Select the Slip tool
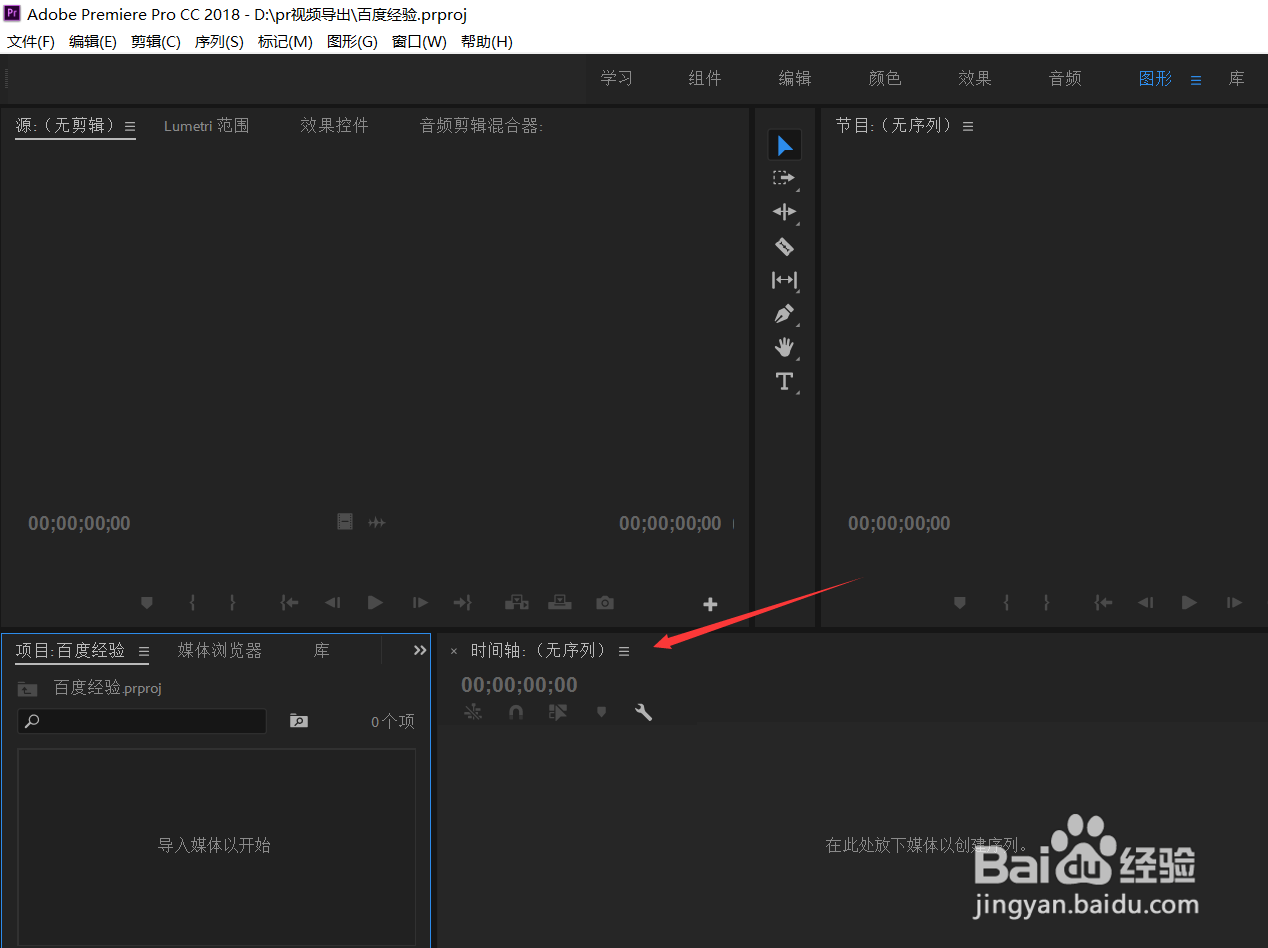 tap(784, 280)
